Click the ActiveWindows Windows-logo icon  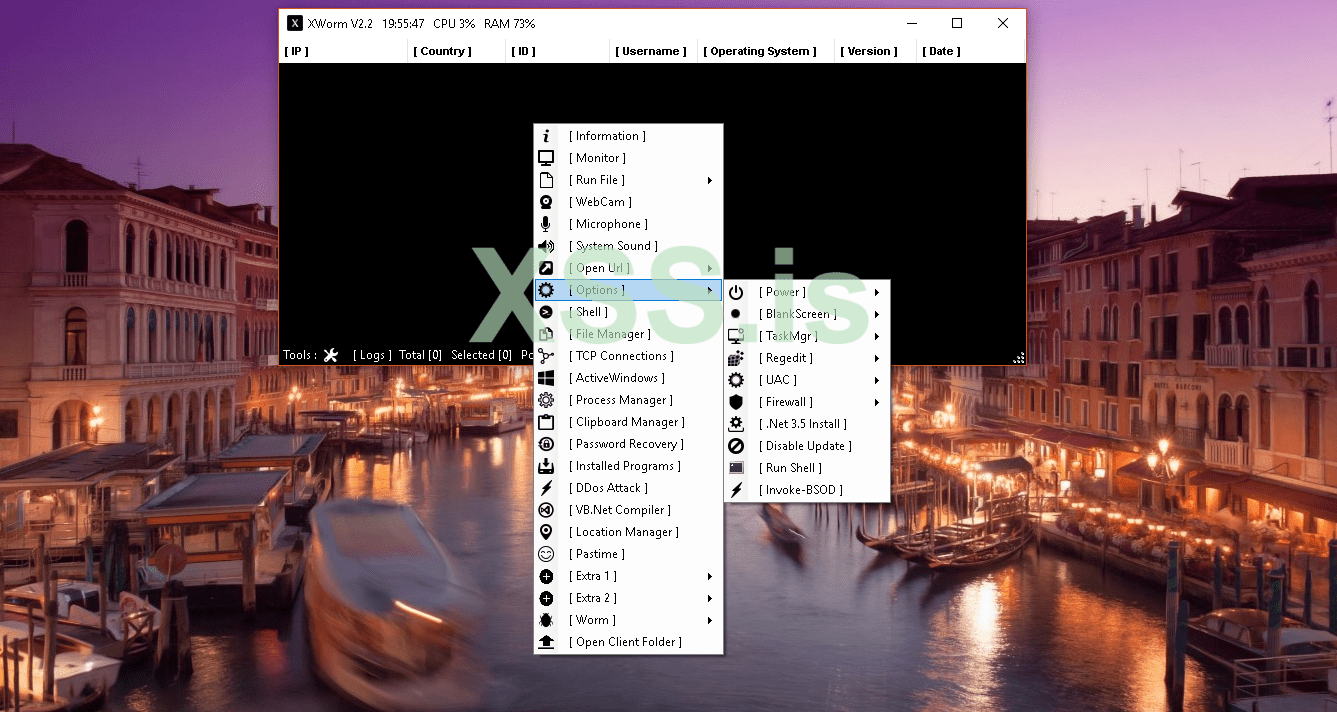[x=546, y=378]
